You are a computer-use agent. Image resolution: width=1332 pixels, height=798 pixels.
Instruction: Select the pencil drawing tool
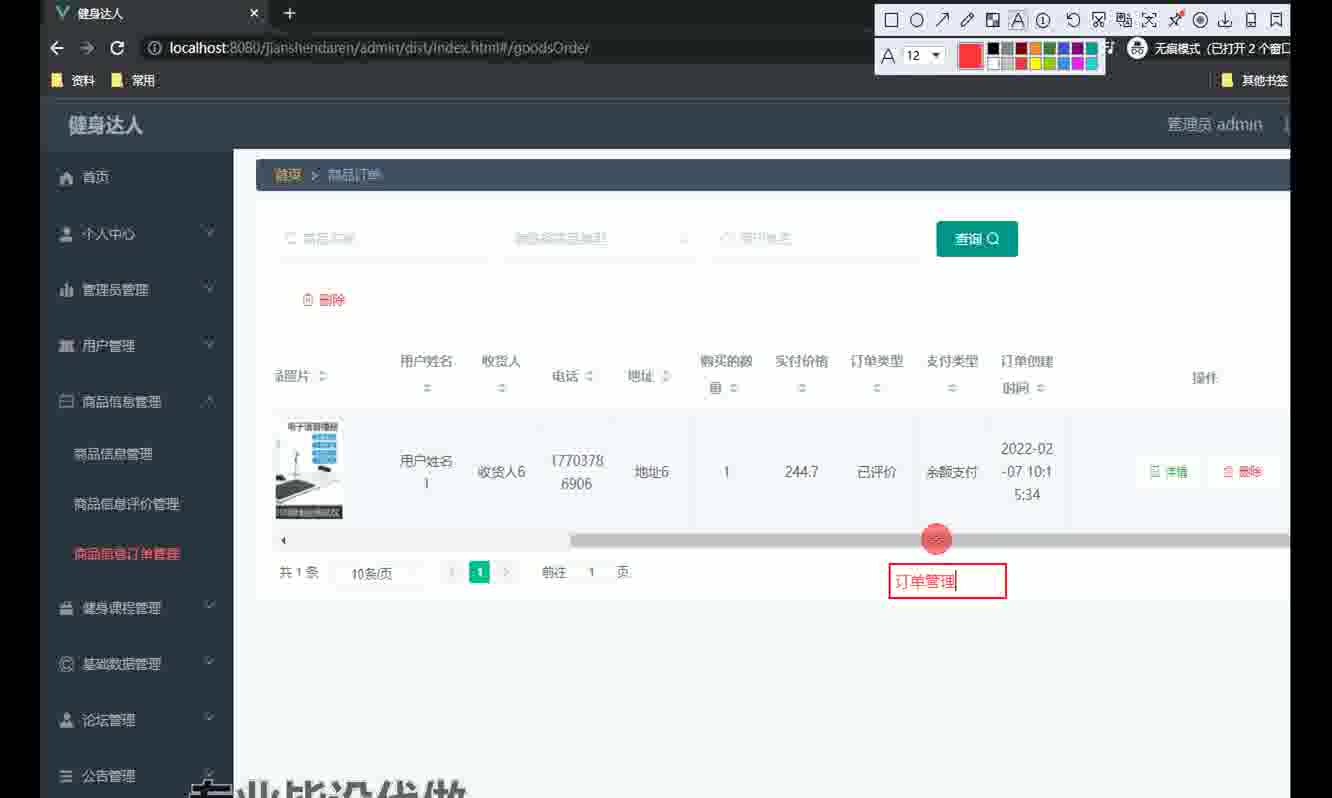pos(967,20)
